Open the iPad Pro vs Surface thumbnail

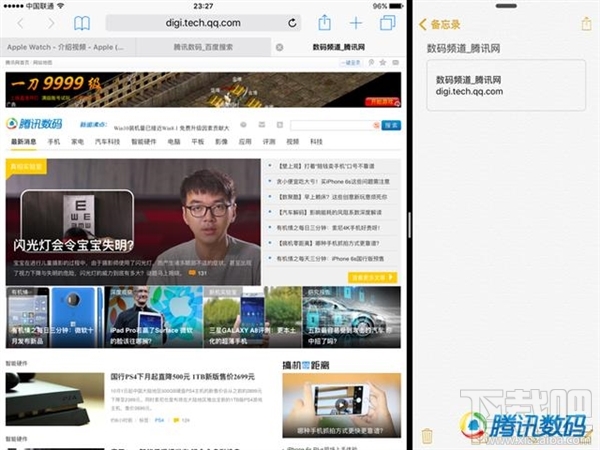point(154,317)
